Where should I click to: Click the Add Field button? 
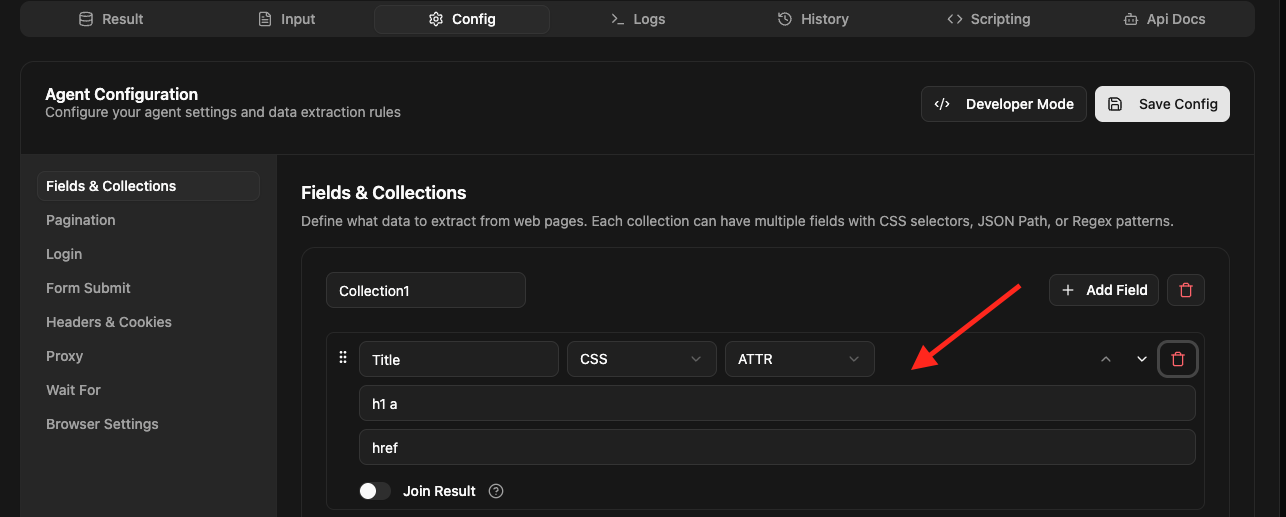[1103, 290]
